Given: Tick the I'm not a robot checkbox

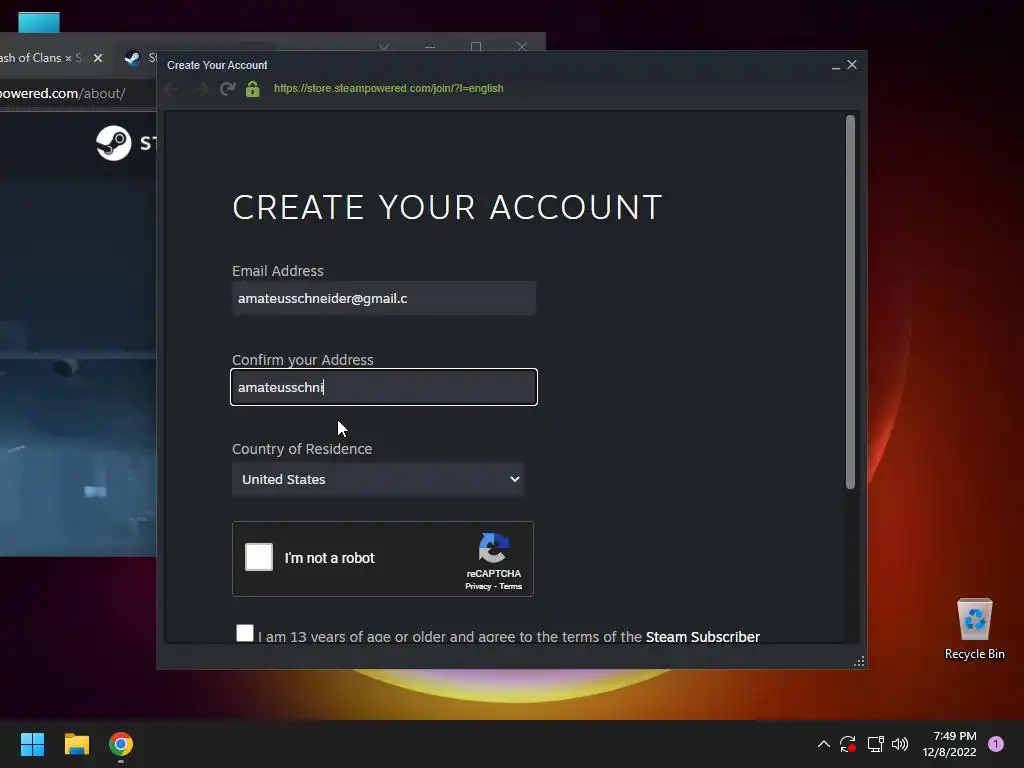Looking at the screenshot, I should pos(259,557).
